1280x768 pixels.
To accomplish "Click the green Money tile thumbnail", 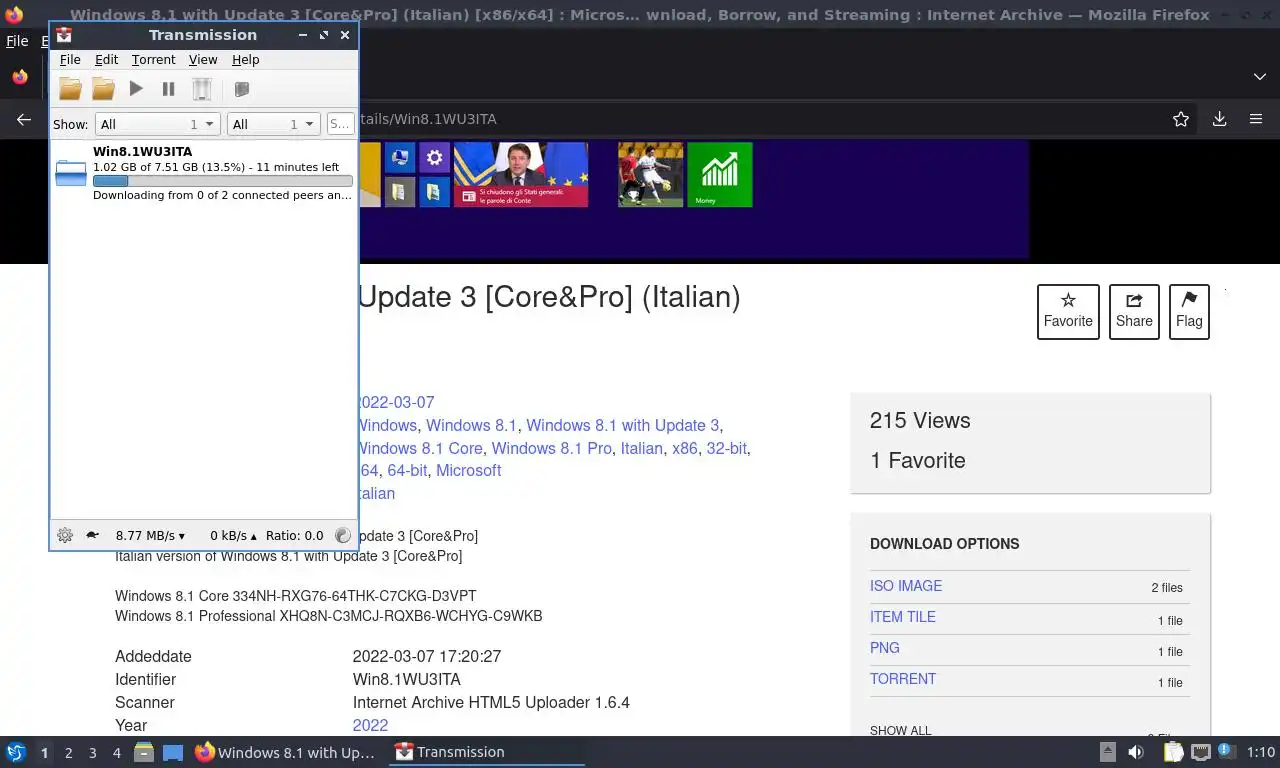I will (720, 174).
